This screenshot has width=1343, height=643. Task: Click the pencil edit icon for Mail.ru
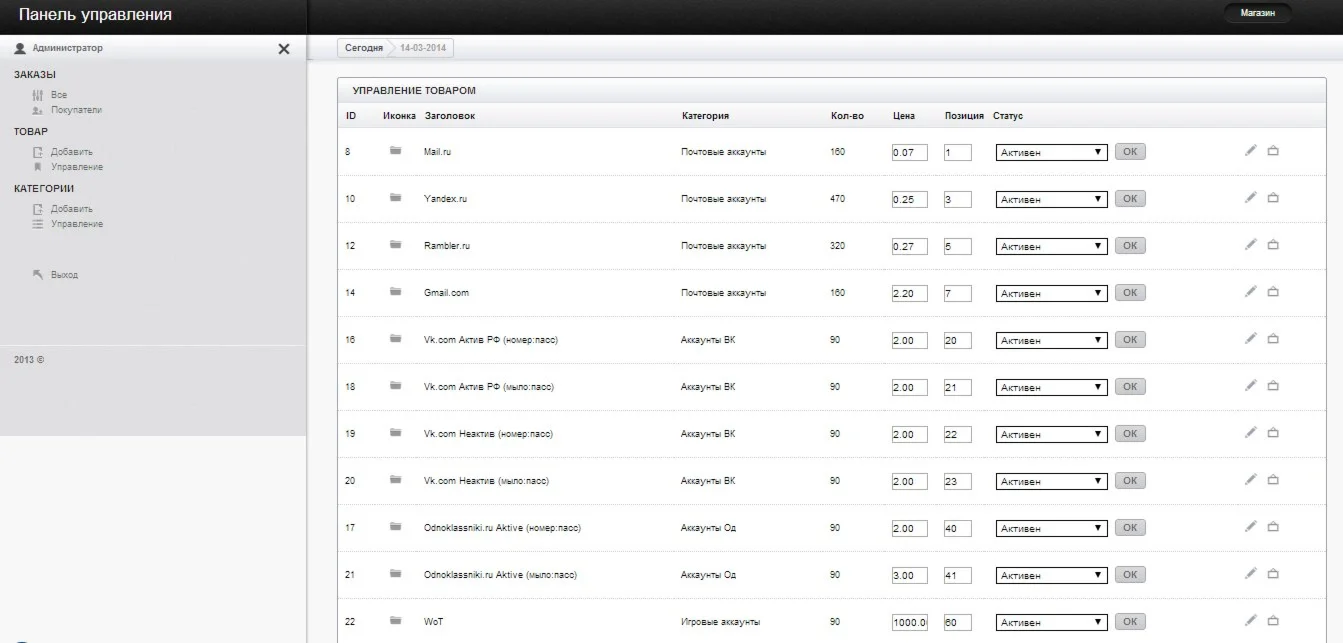click(1250, 151)
